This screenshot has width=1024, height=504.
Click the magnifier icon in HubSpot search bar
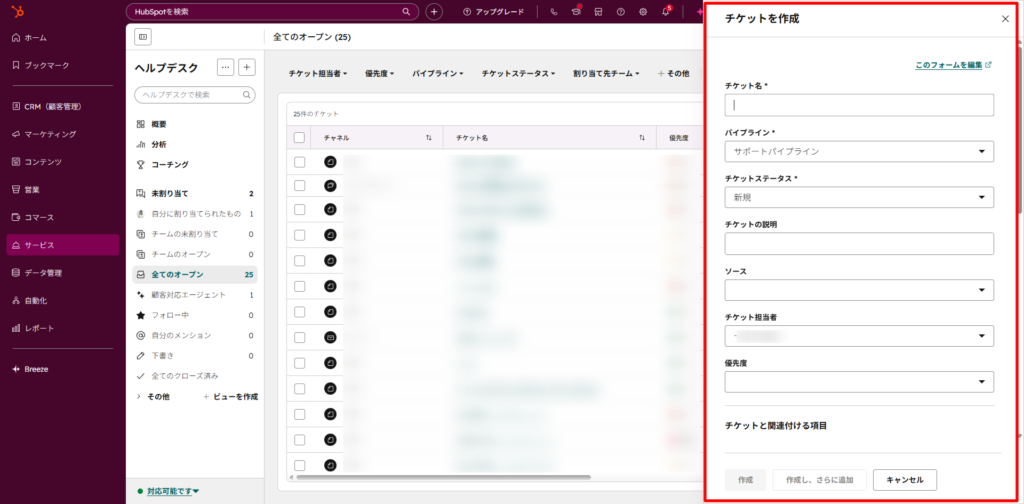tap(406, 12)
